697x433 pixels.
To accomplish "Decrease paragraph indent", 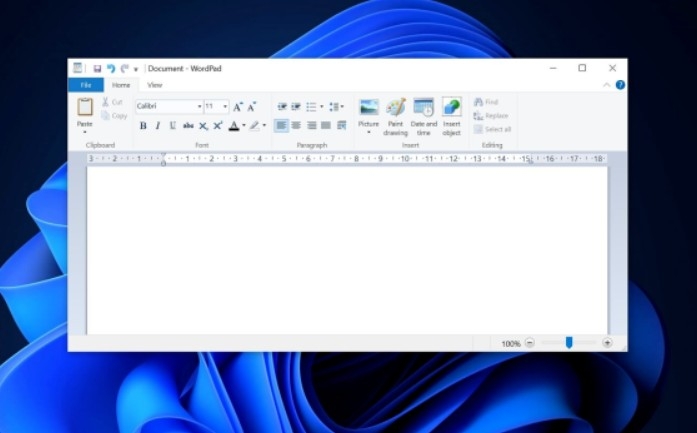I will tap(282, 107).
